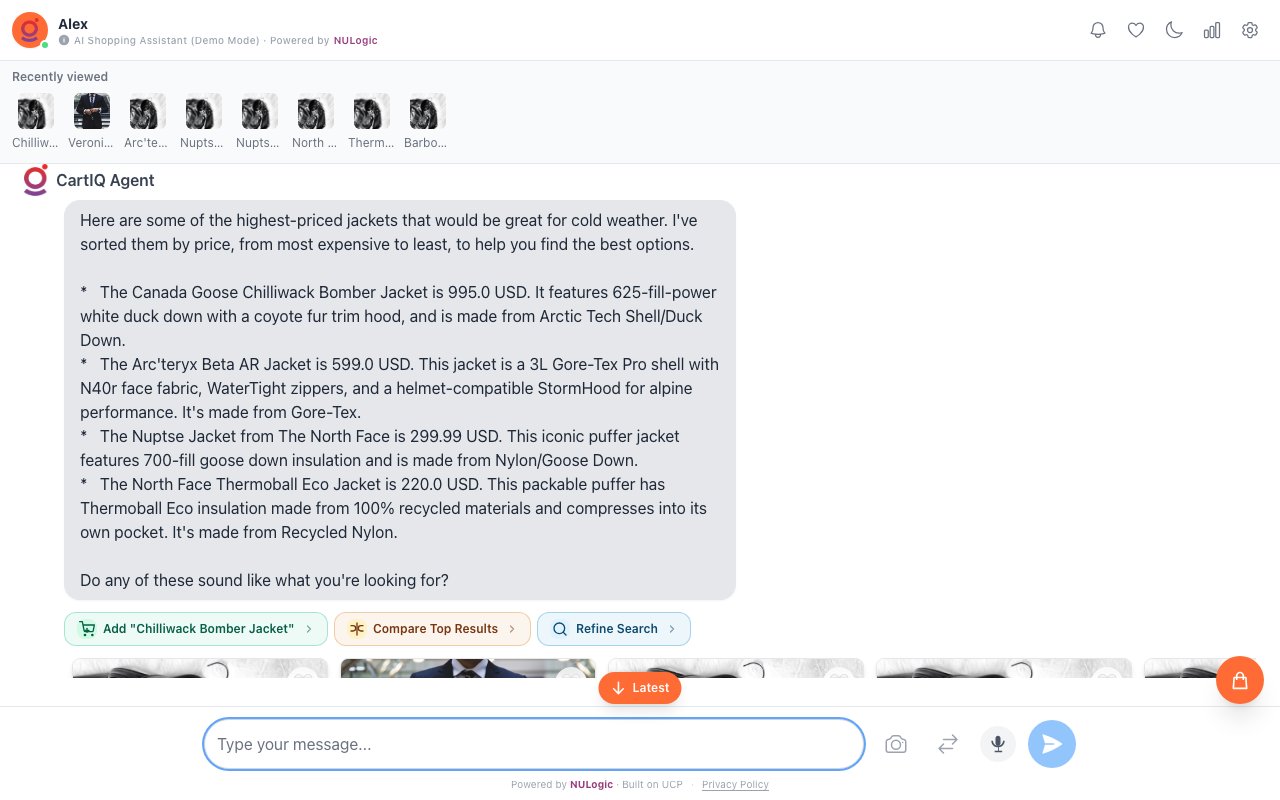Open the analytics bar chart icon
The height and width of the screenshot is (800, 1280).
[1212, 30]
